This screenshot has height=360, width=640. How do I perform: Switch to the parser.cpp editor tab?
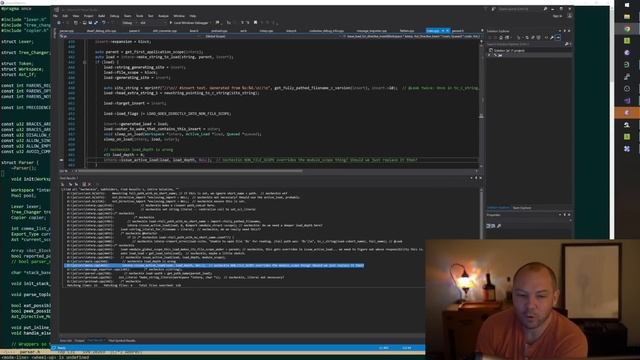67,31
